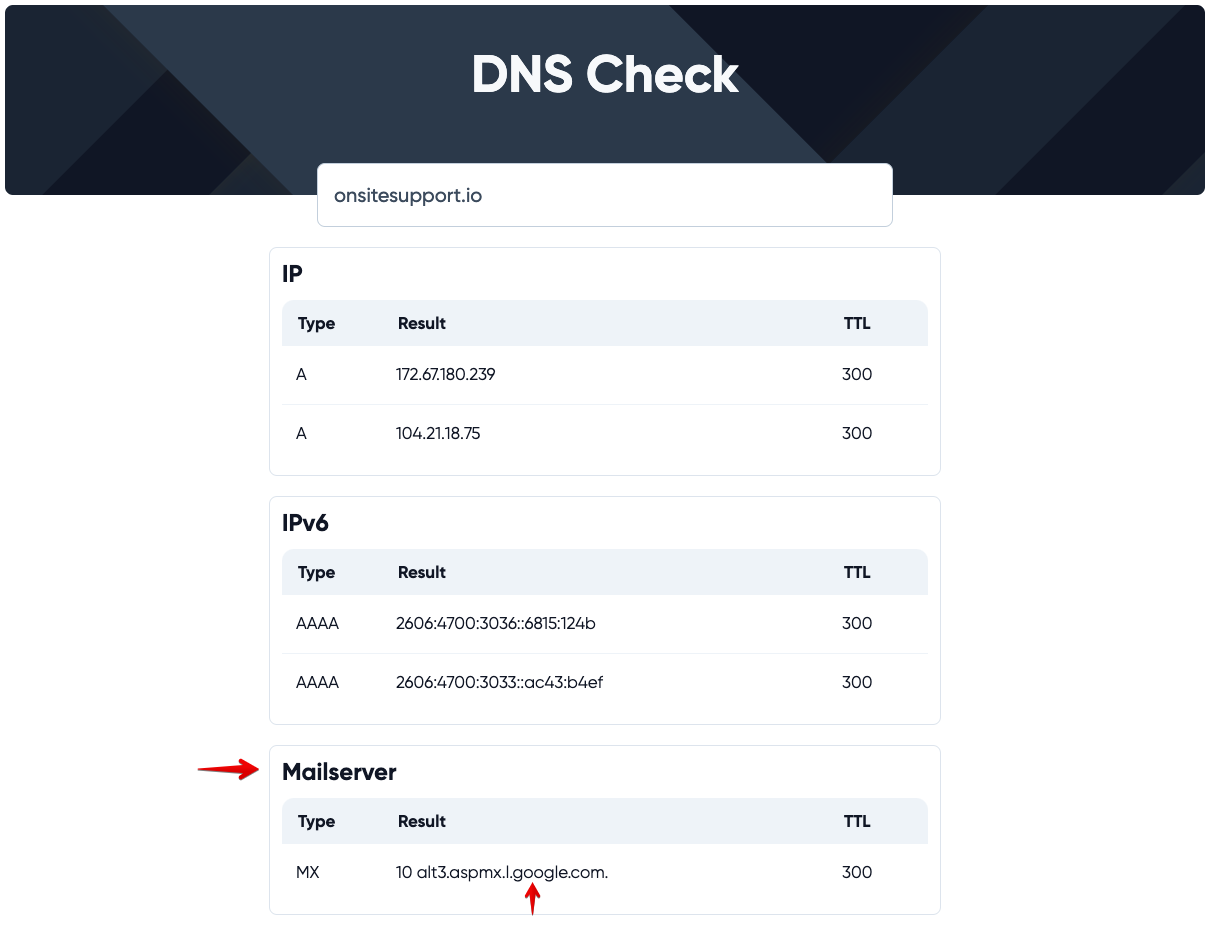Select the IP address 104.21.18.75
Screen dimensions: 1210x933
pyautogui.click(x=438, y=433)
